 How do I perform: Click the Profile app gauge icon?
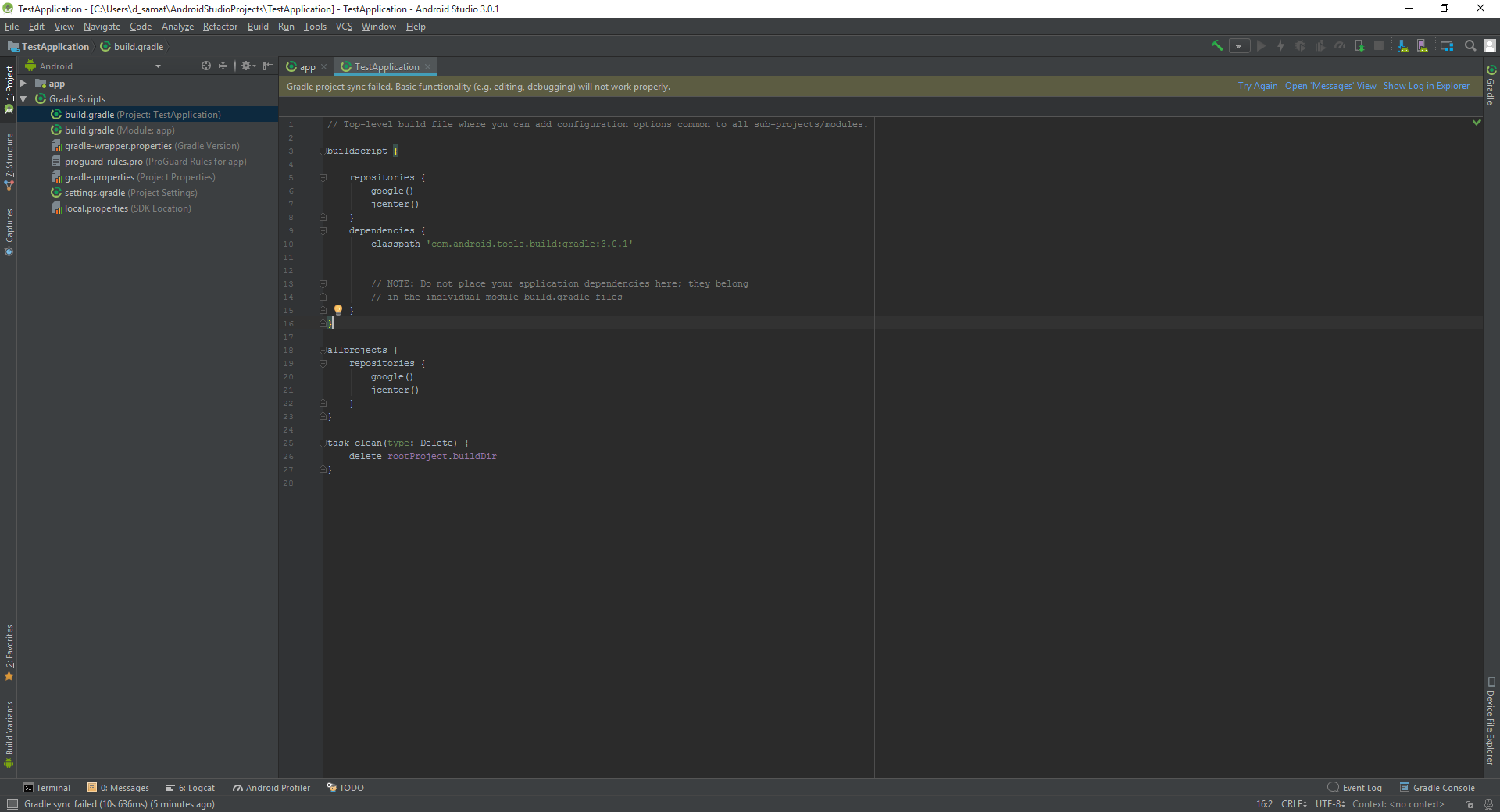(1340, 46)
